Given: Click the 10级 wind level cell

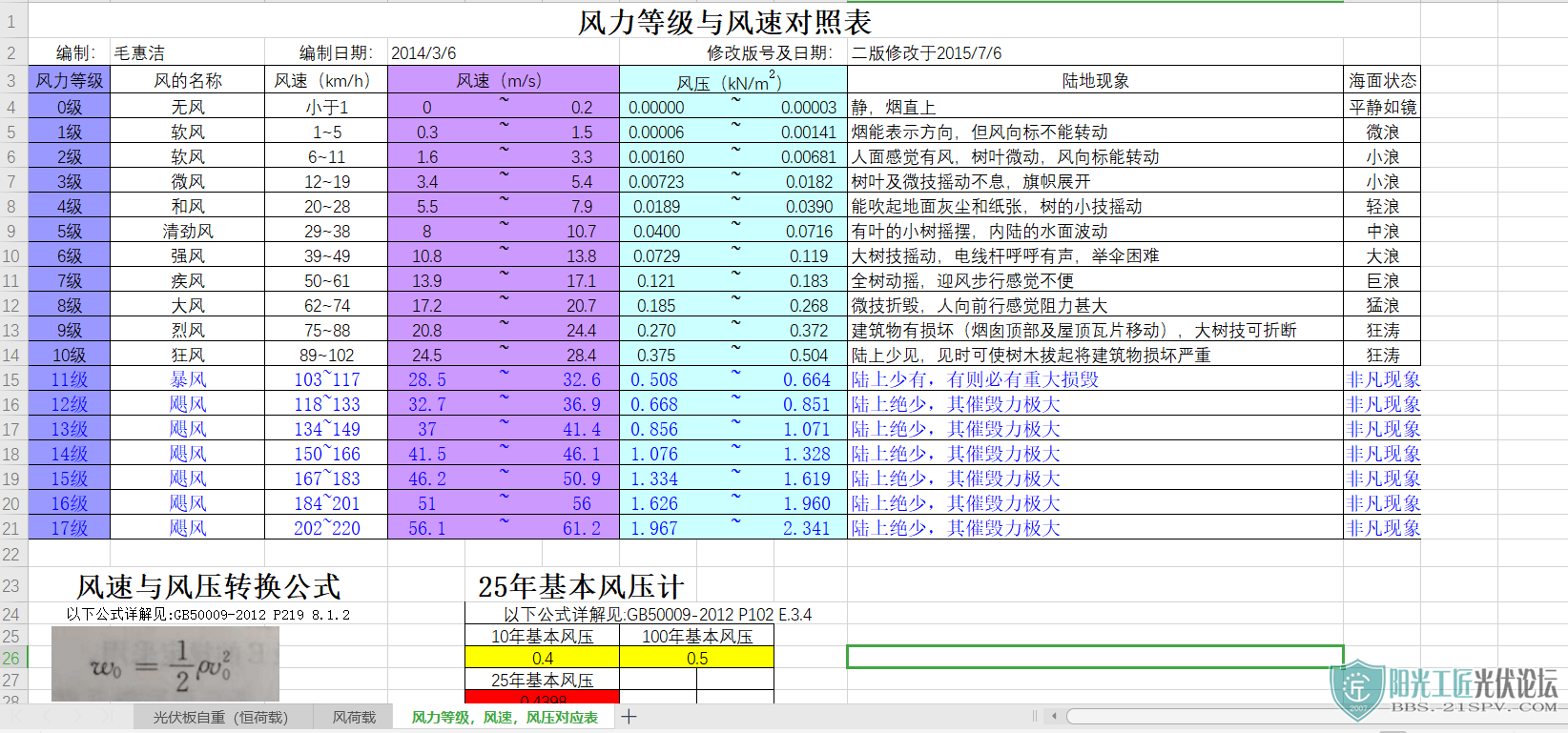Looking at the screenshot, I should [x=70, y=355].
